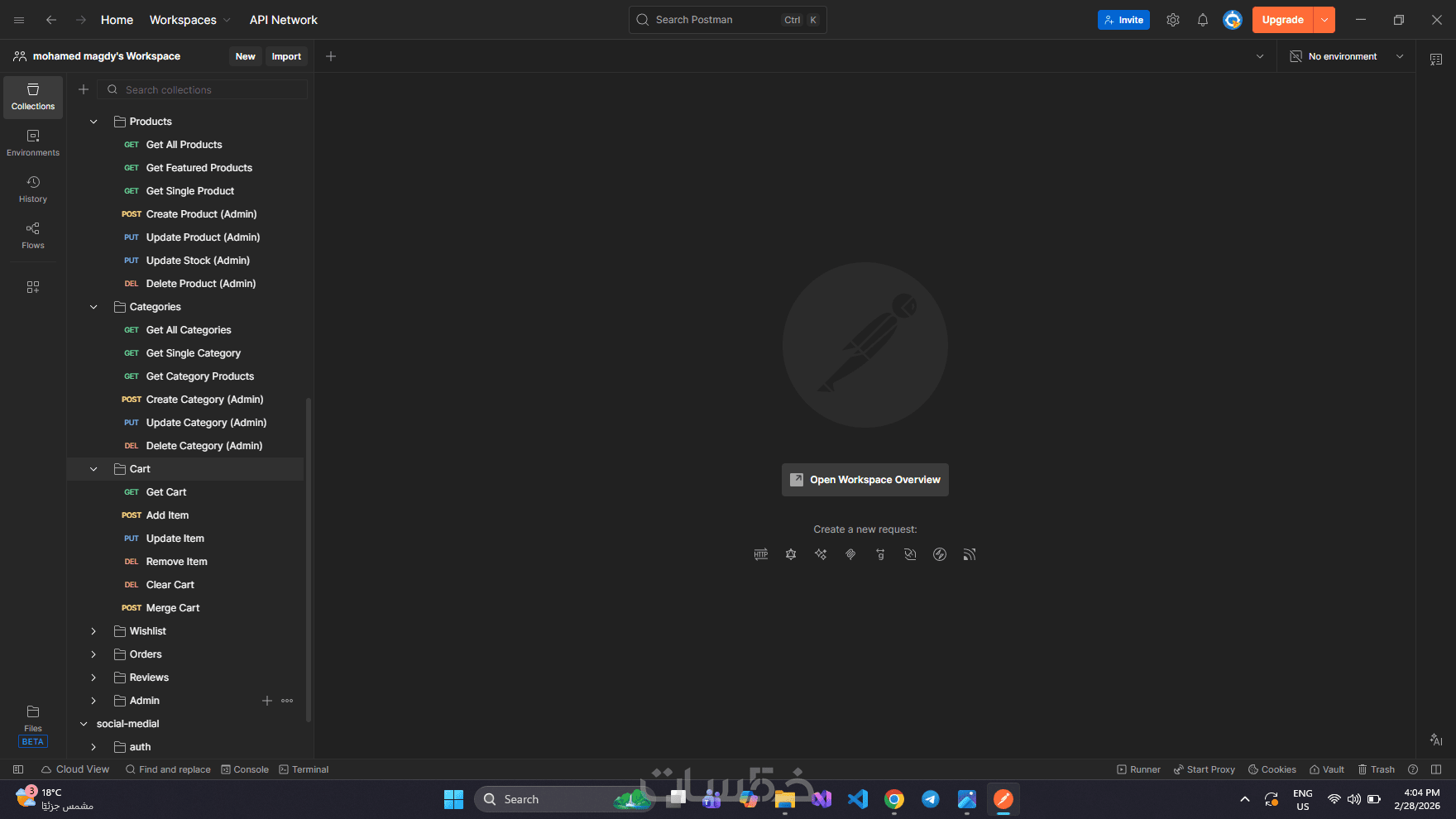Screen dimensions: 1456x819
Task: Create a new Socket.IO request
Action: pos(940,554)
